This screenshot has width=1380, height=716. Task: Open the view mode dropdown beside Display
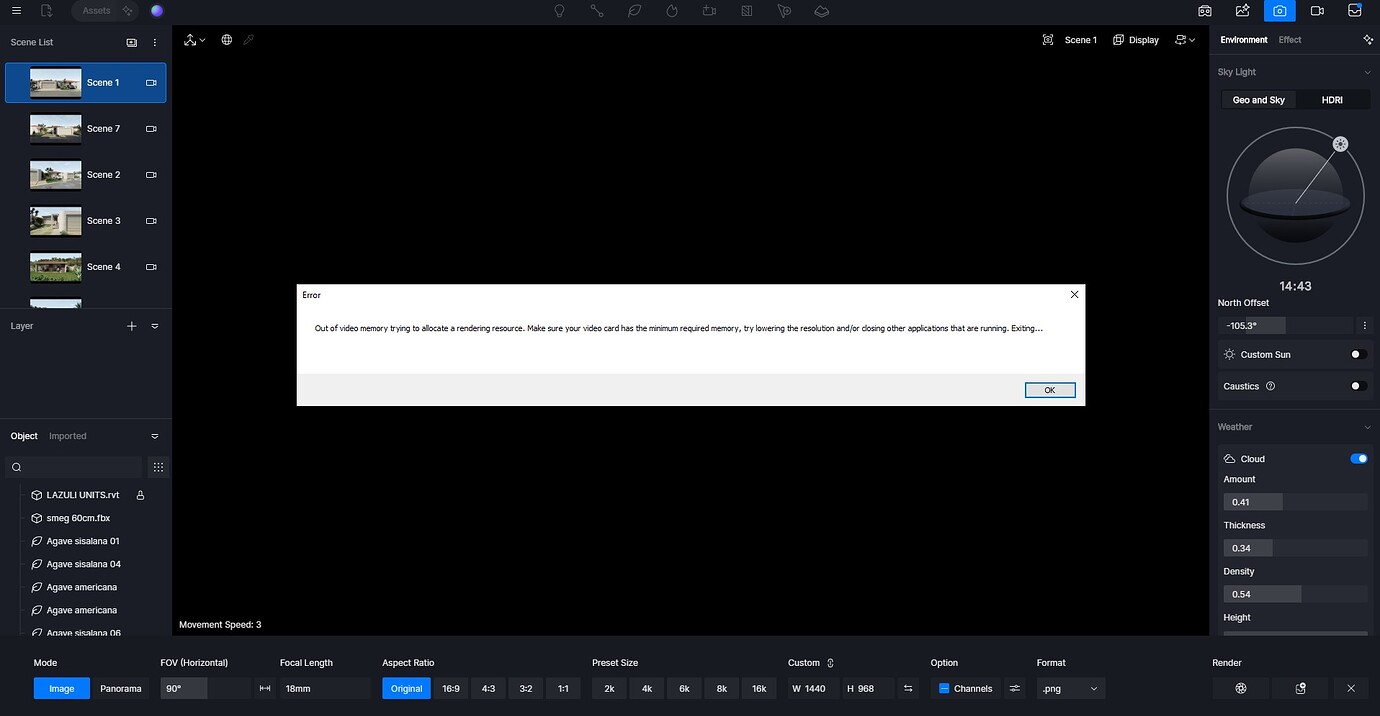point(1186,40)
